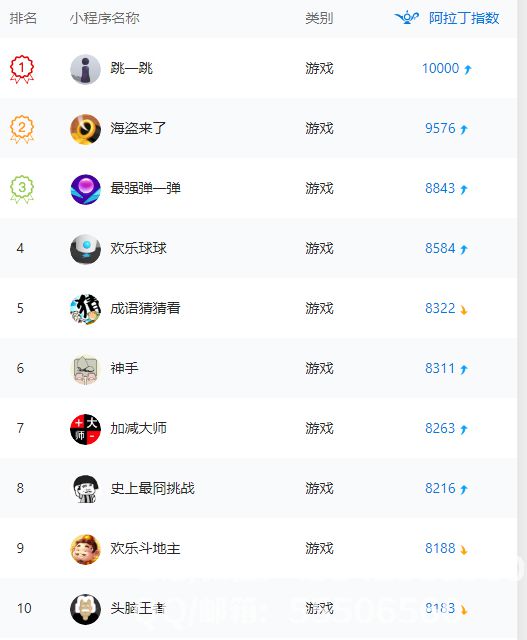The width and height of the screenshot is (527, 640).
Task: Open the 欢乐斗地主 name link
Action: (x=145, y=548)
